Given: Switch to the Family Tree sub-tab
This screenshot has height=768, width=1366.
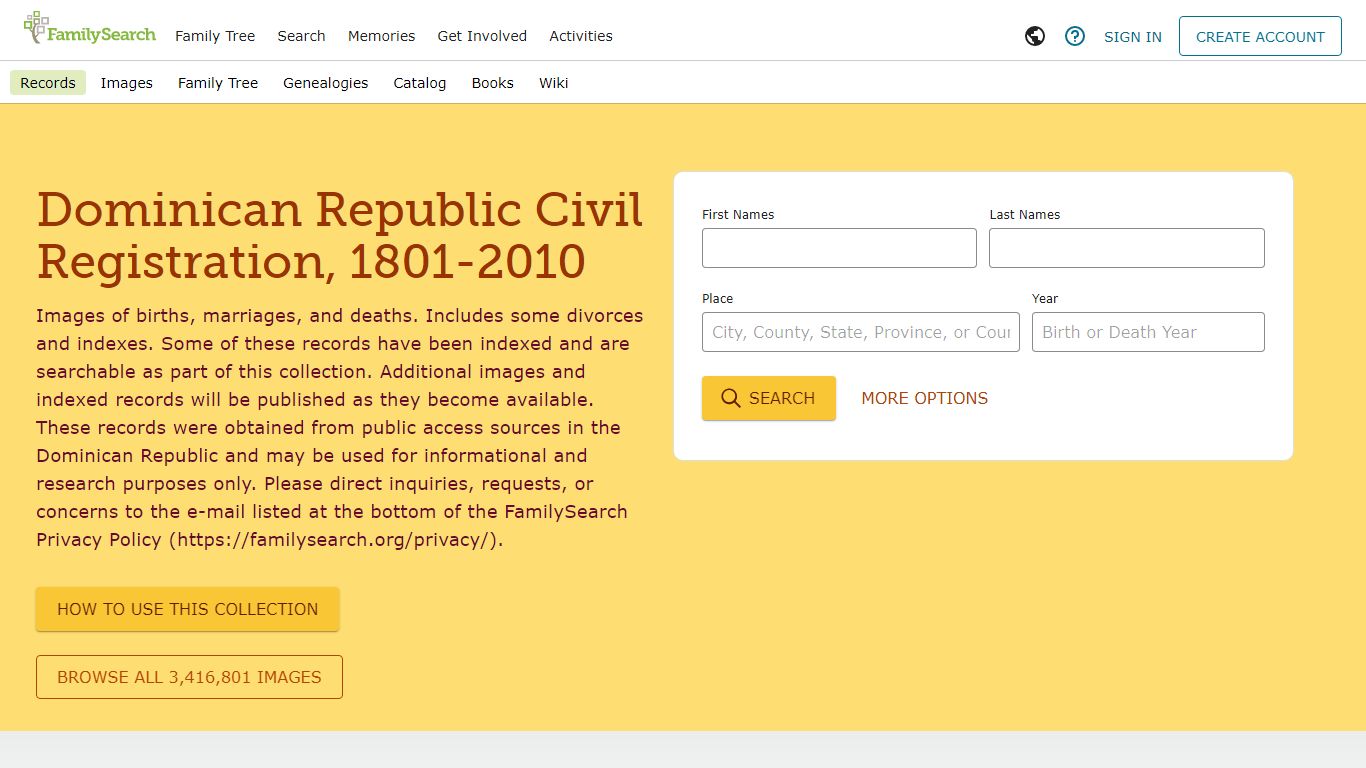Looking at the screenshot, I should point(218,83).
